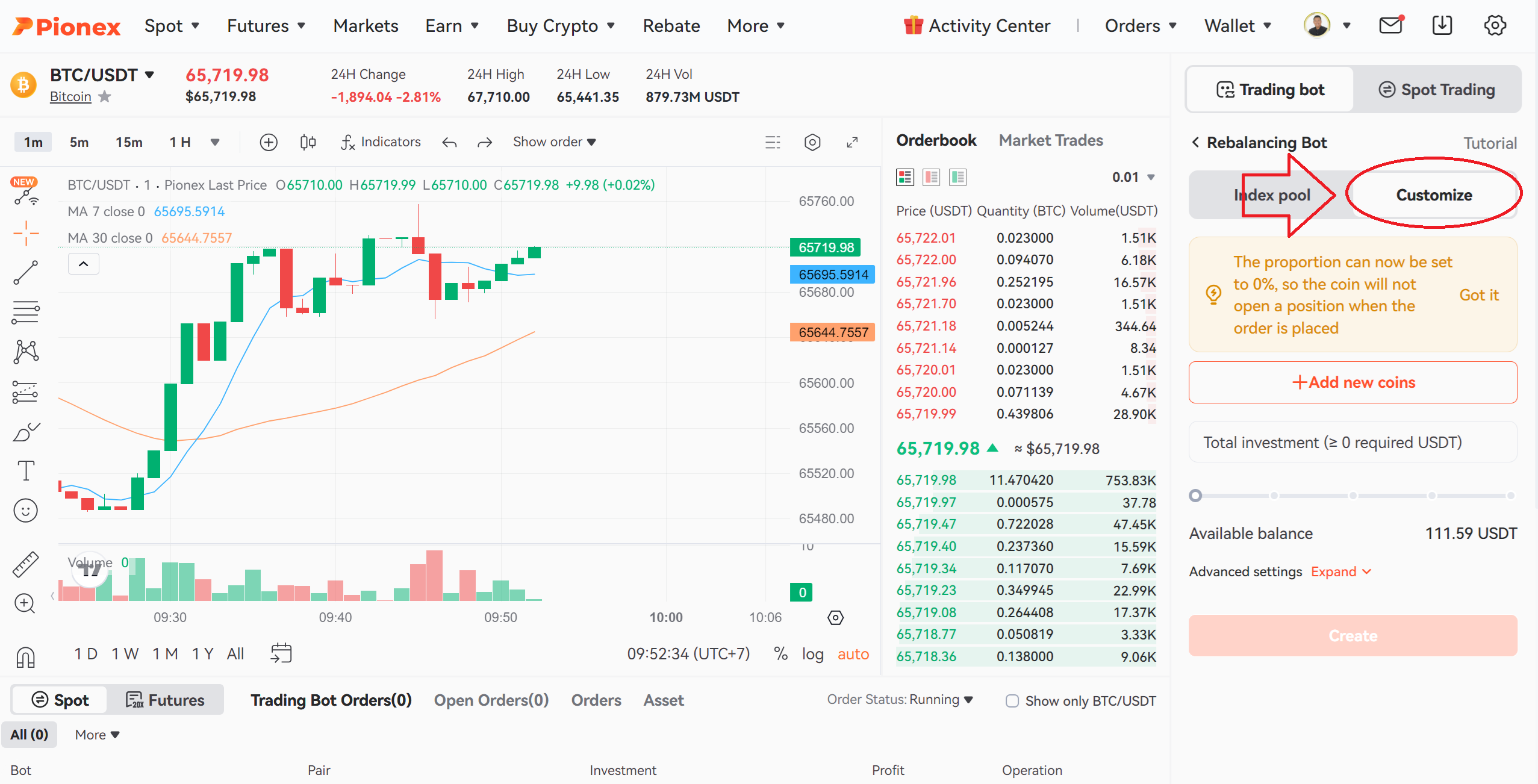Switch to Market Trades tab

pyautogui.click(x=1051, y=140)
